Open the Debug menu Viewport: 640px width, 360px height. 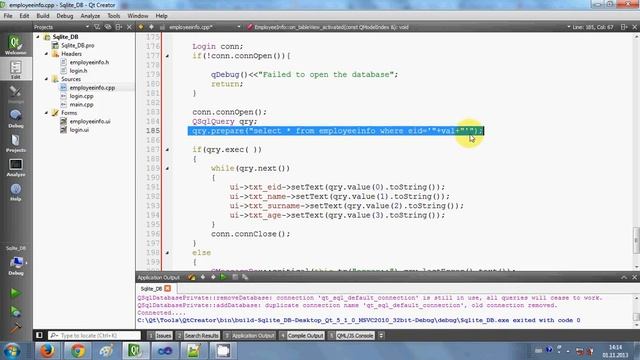pyautogui.click(x=64, y=16)
